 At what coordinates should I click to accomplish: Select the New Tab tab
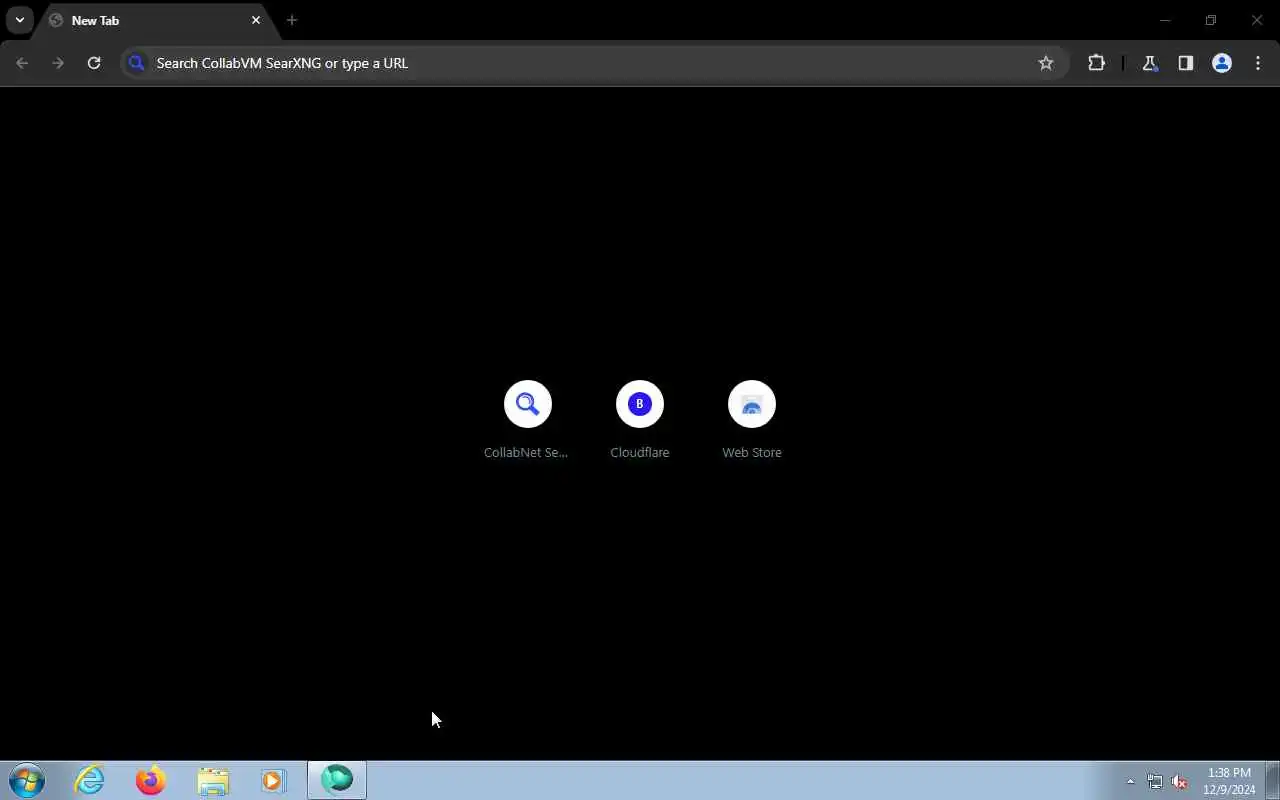[155, 20]
